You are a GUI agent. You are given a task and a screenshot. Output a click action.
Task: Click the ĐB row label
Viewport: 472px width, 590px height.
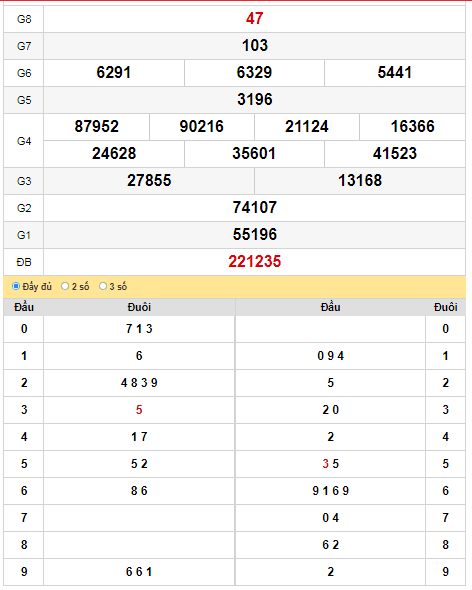point(24,262)
